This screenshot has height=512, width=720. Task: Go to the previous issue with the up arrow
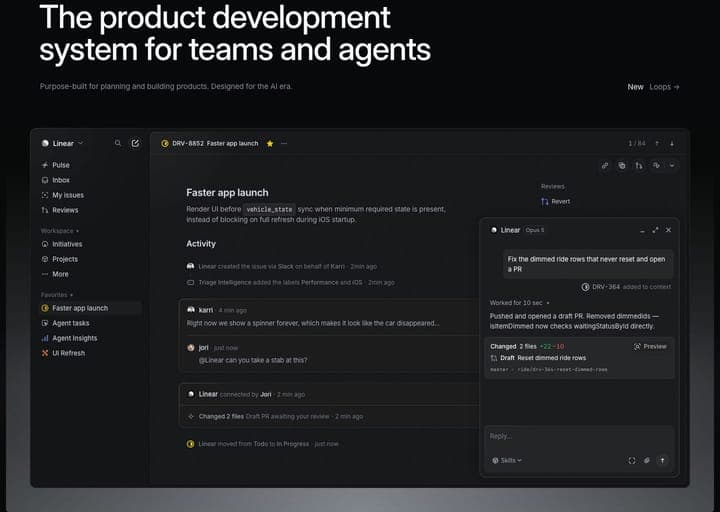(x=657, y=144)
